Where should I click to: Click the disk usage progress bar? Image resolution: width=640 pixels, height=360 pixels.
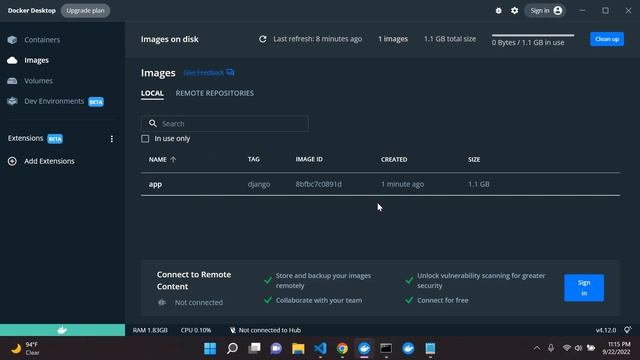[x=533, y=36]
